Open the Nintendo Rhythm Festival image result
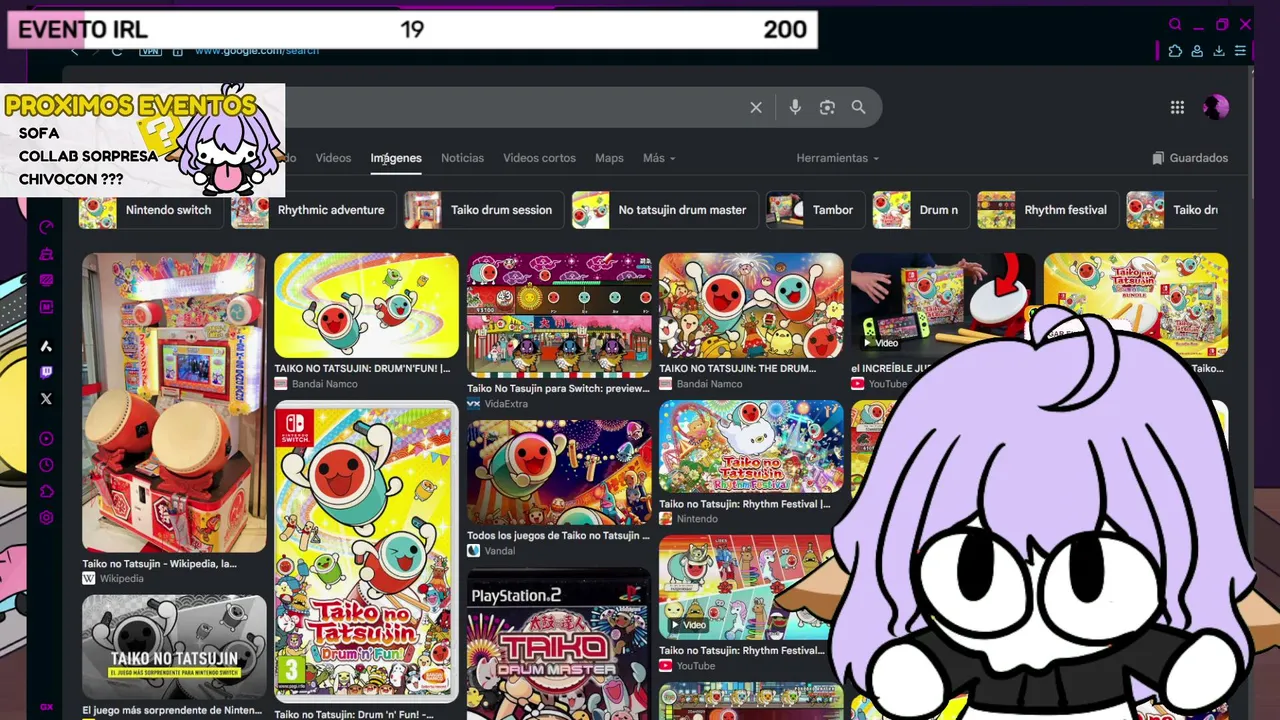The image size is (1280, 720). (751, 446)
